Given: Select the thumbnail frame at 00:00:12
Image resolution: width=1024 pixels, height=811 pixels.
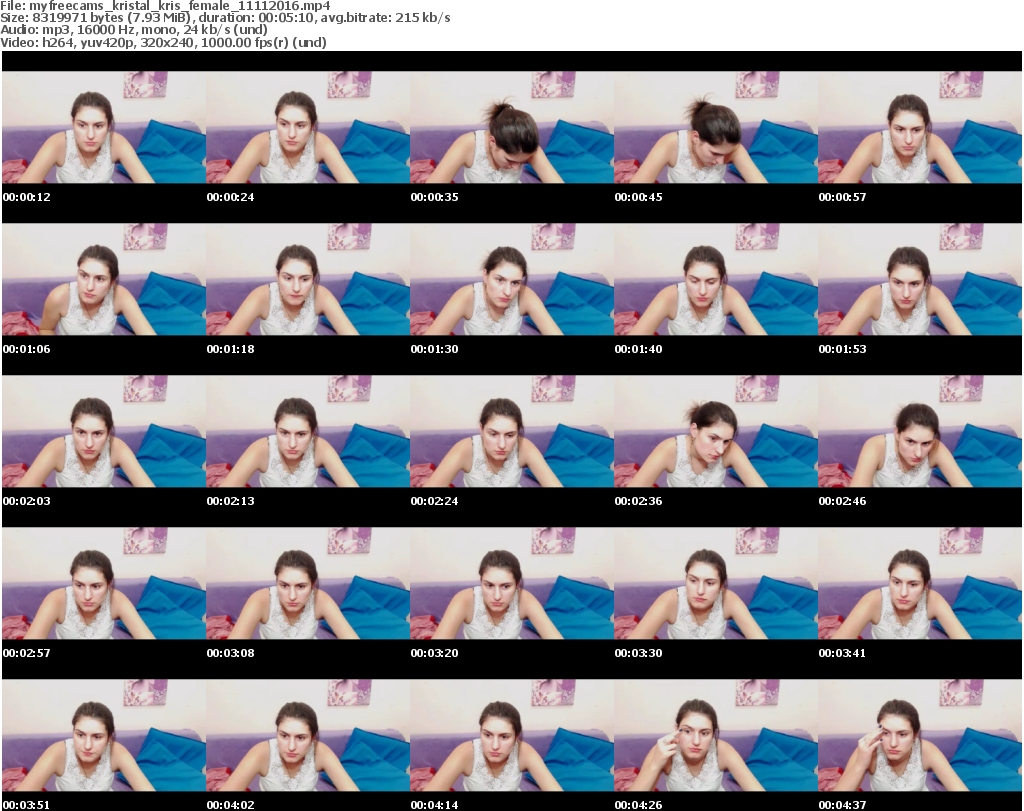Looking at the screenshot, I should pyautogui.click(x=104, y=127).
